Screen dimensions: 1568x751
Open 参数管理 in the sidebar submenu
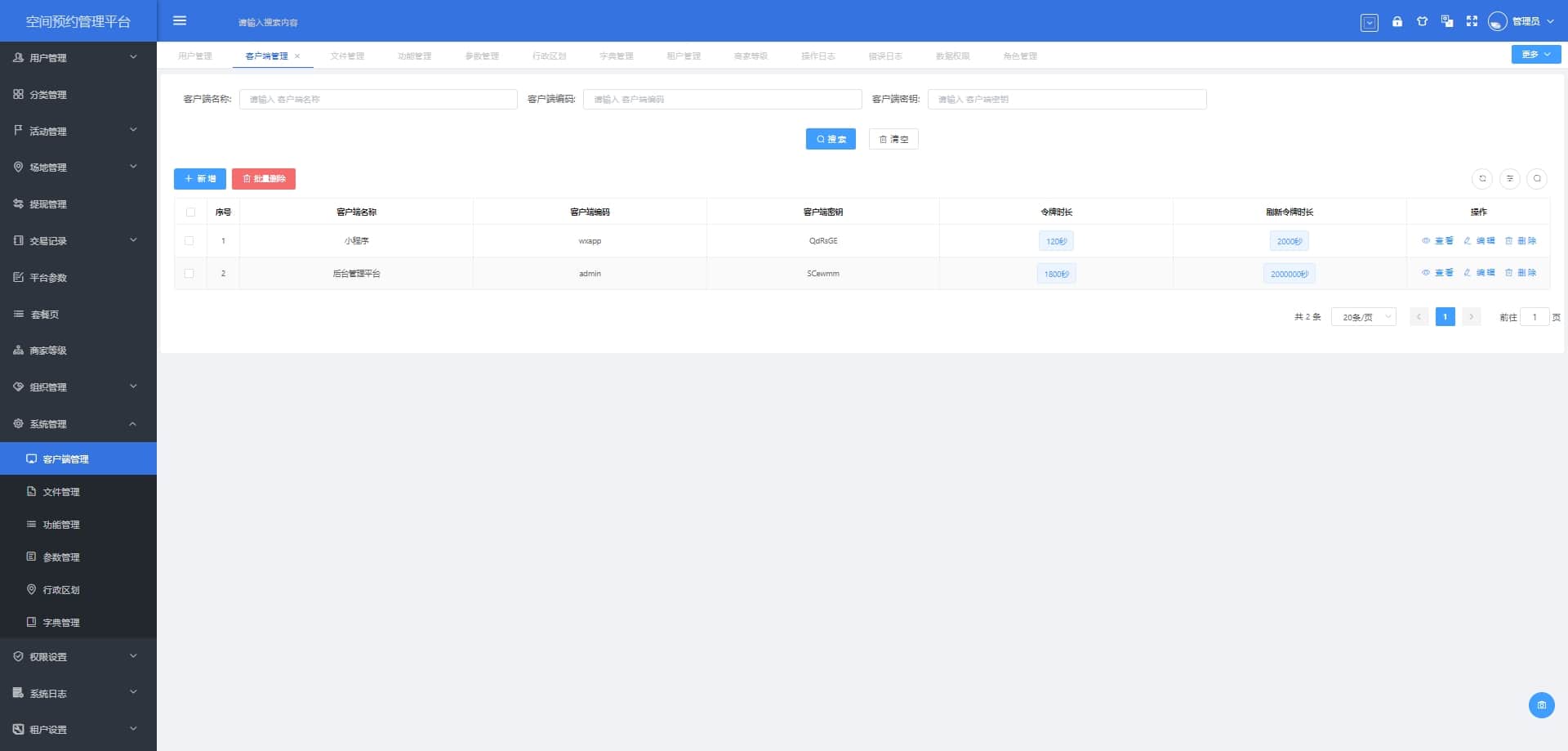[x=78, y=557]
